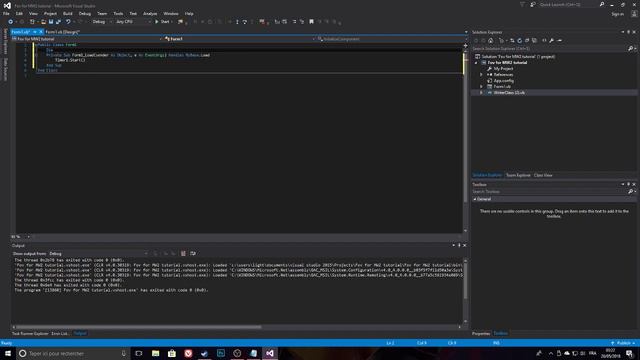The width and height of the screenshot is (640, 360).
Task: Open the Analyze menu
Action: point(150,13)
